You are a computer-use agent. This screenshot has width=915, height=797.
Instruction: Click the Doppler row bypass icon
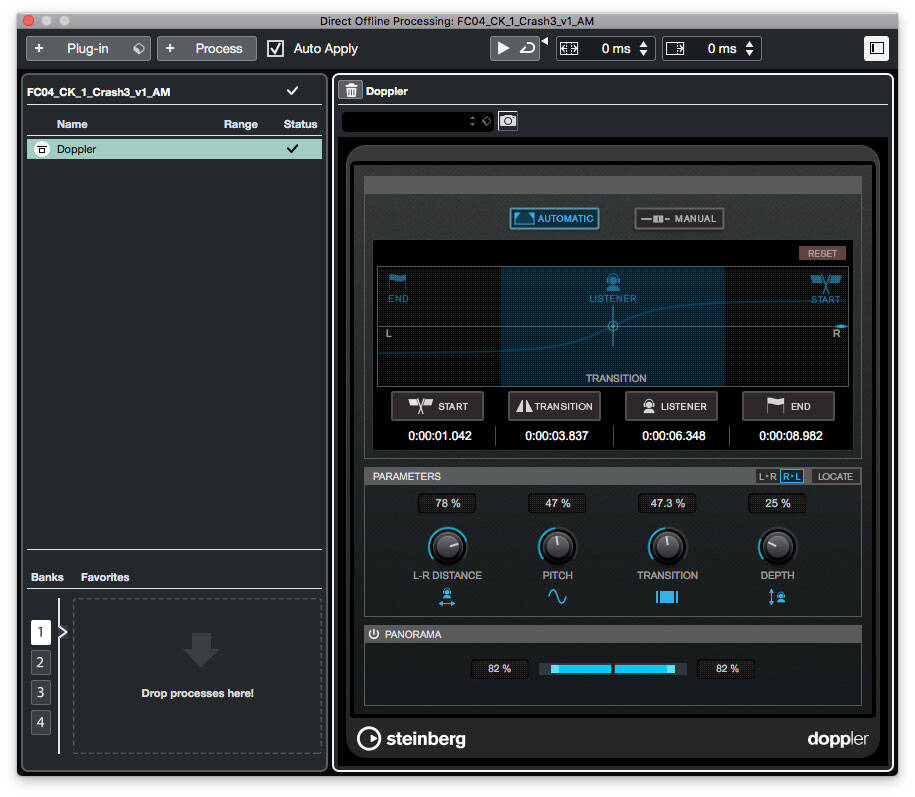(x=41, y=149)
